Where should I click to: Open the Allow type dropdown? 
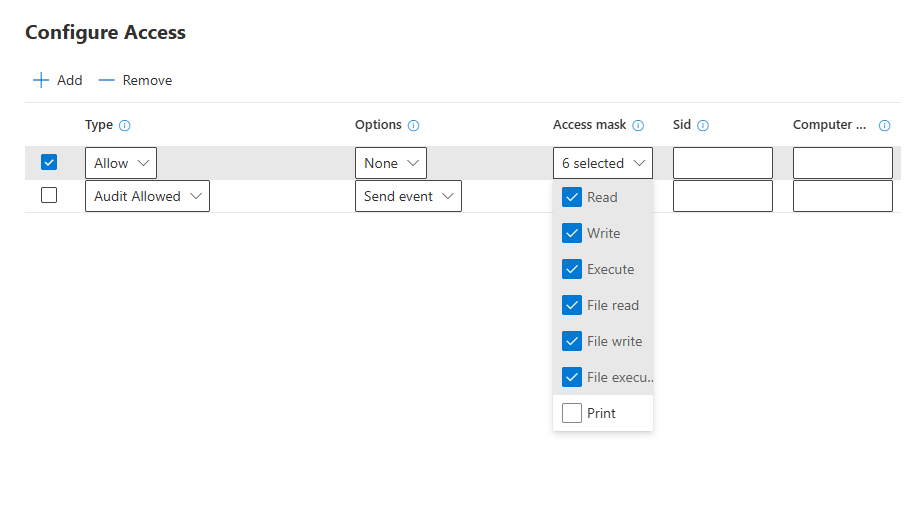(121, 163)
